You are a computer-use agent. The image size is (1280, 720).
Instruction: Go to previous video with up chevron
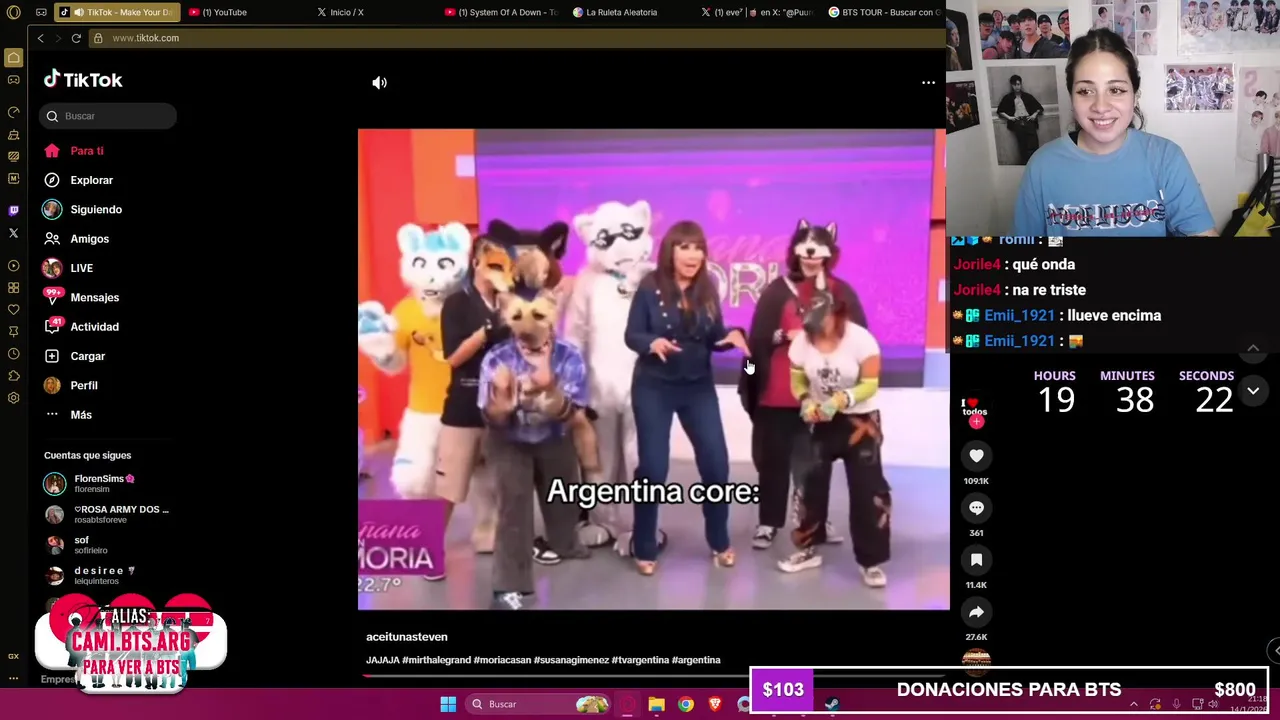tap(1253, 348)
